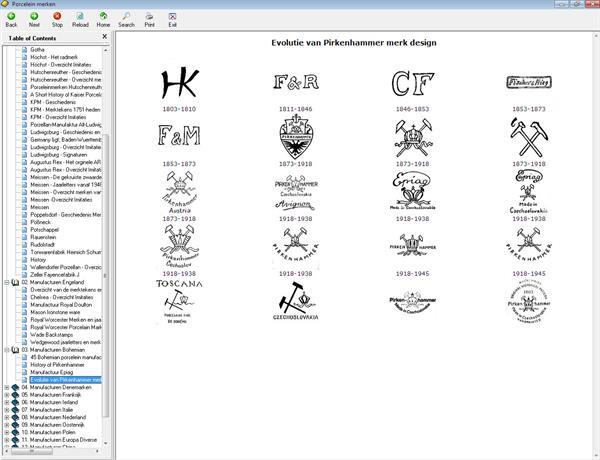The width and height of the screenshot is (600, 460).
Task: Click book icon of 07. Manufacturen Italie
Action: click(15, 410)
